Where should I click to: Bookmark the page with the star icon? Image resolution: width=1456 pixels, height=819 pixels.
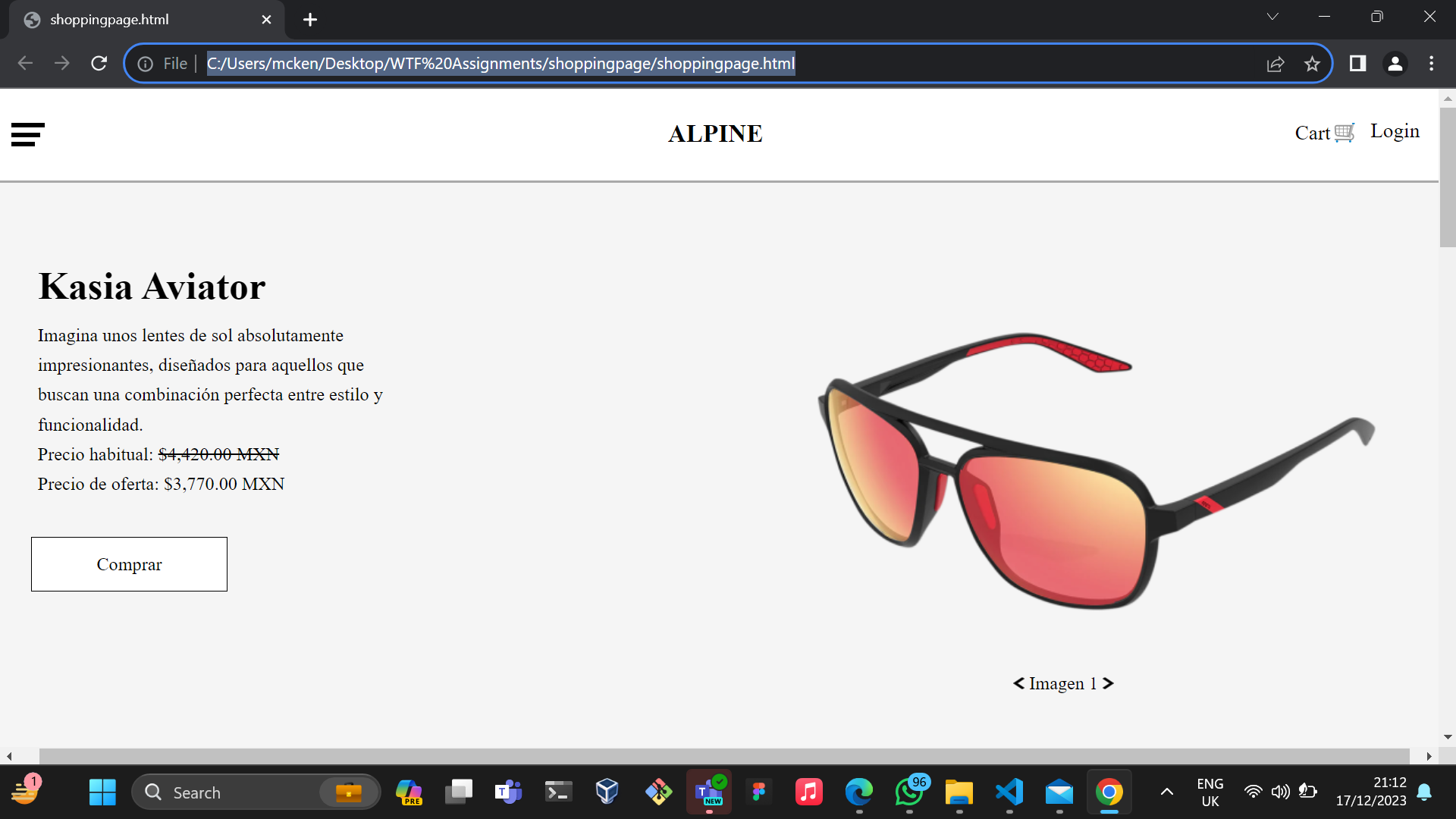[1313, 64]
